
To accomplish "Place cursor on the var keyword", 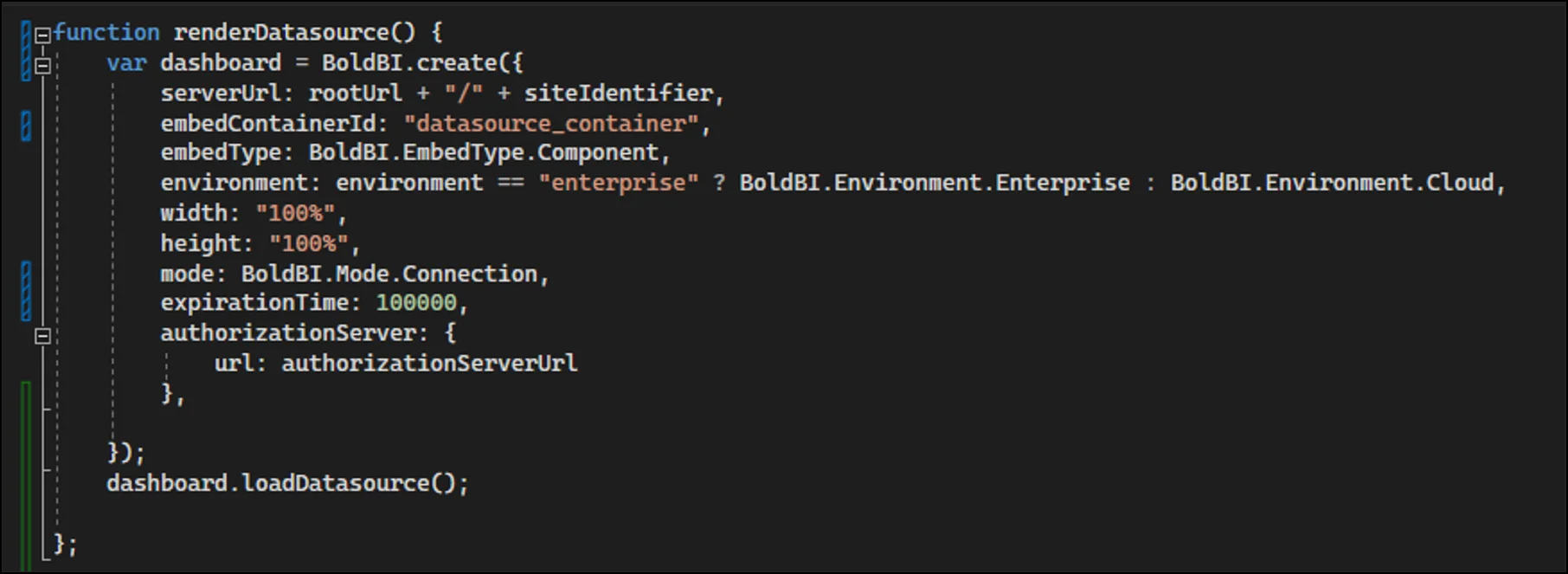I will (126, 63).
